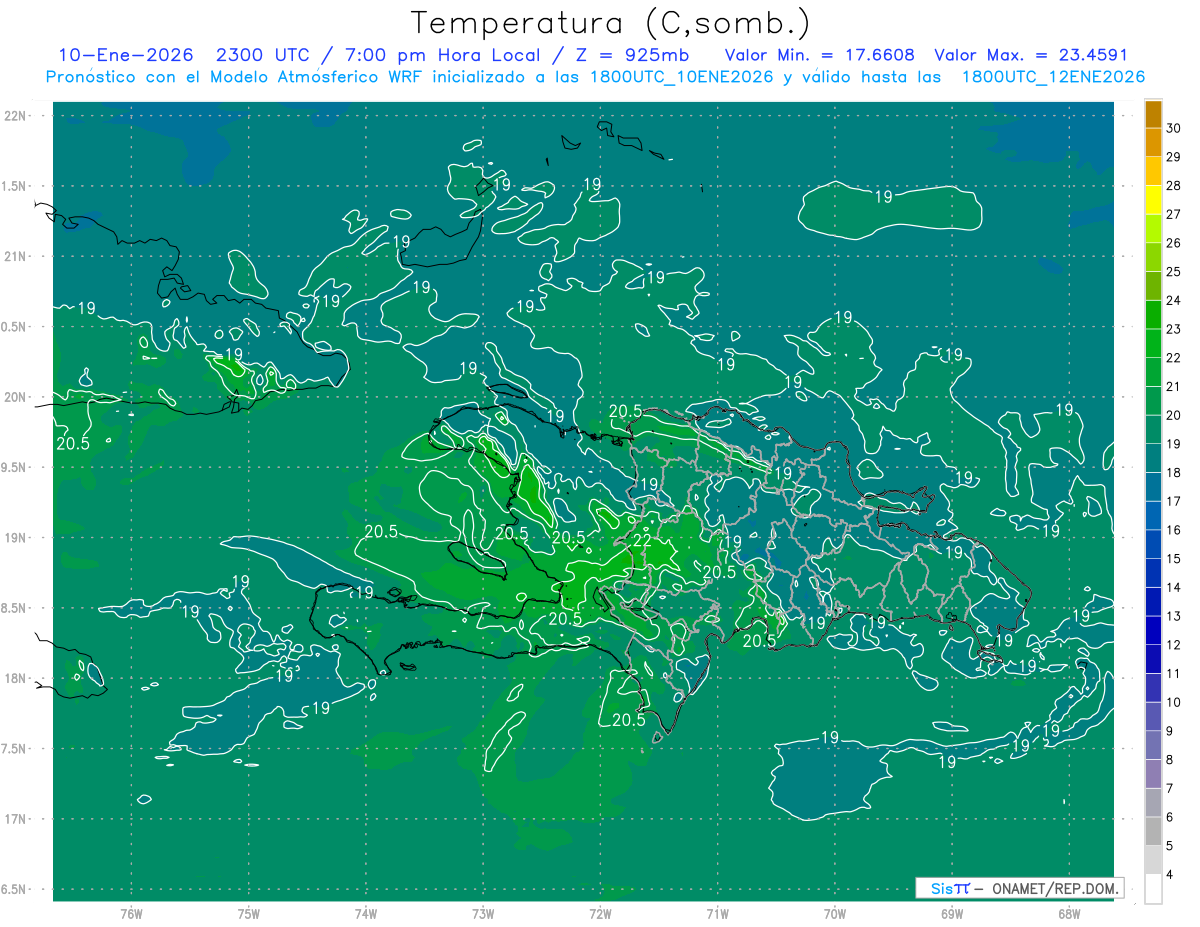The width and height of the screenshot is (1200, 927).
Task: Pick the orange swatch between 29 and 30
Action: [x=1153, y=143]
